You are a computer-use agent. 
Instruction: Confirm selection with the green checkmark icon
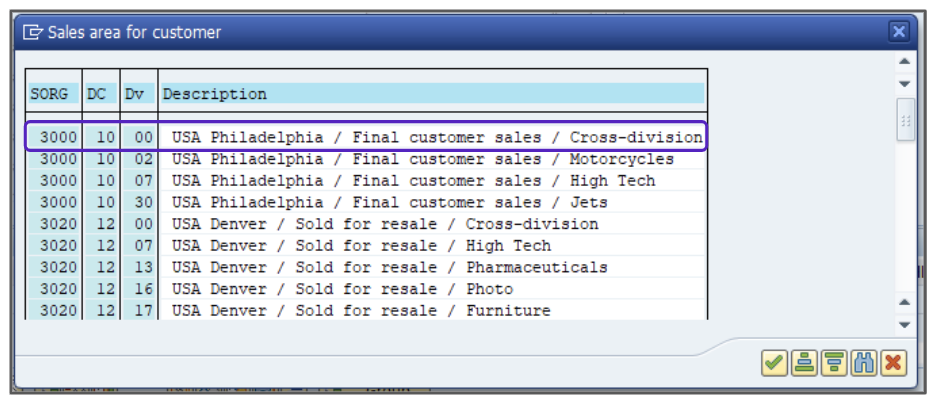[773, 363]
